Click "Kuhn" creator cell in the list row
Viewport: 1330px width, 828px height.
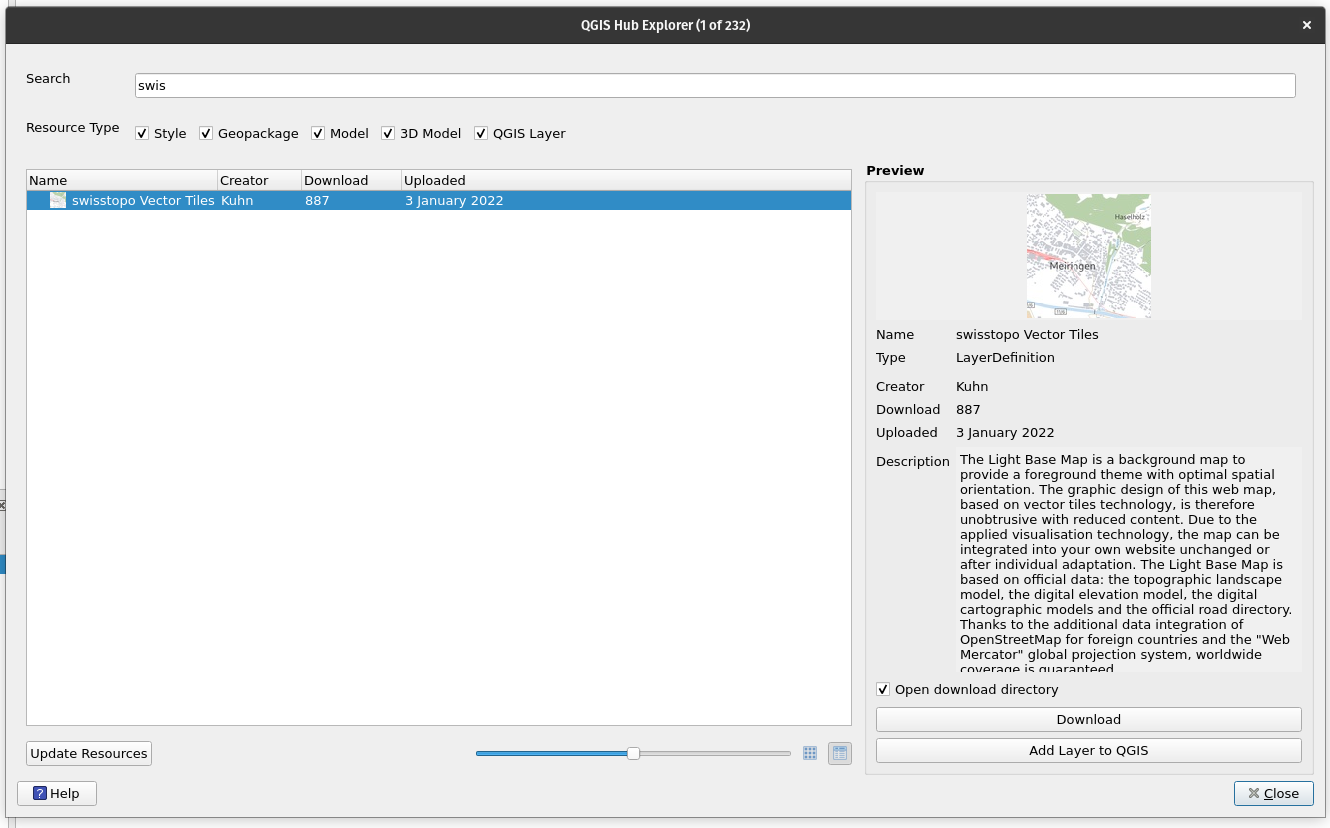(x=237, y=200)
